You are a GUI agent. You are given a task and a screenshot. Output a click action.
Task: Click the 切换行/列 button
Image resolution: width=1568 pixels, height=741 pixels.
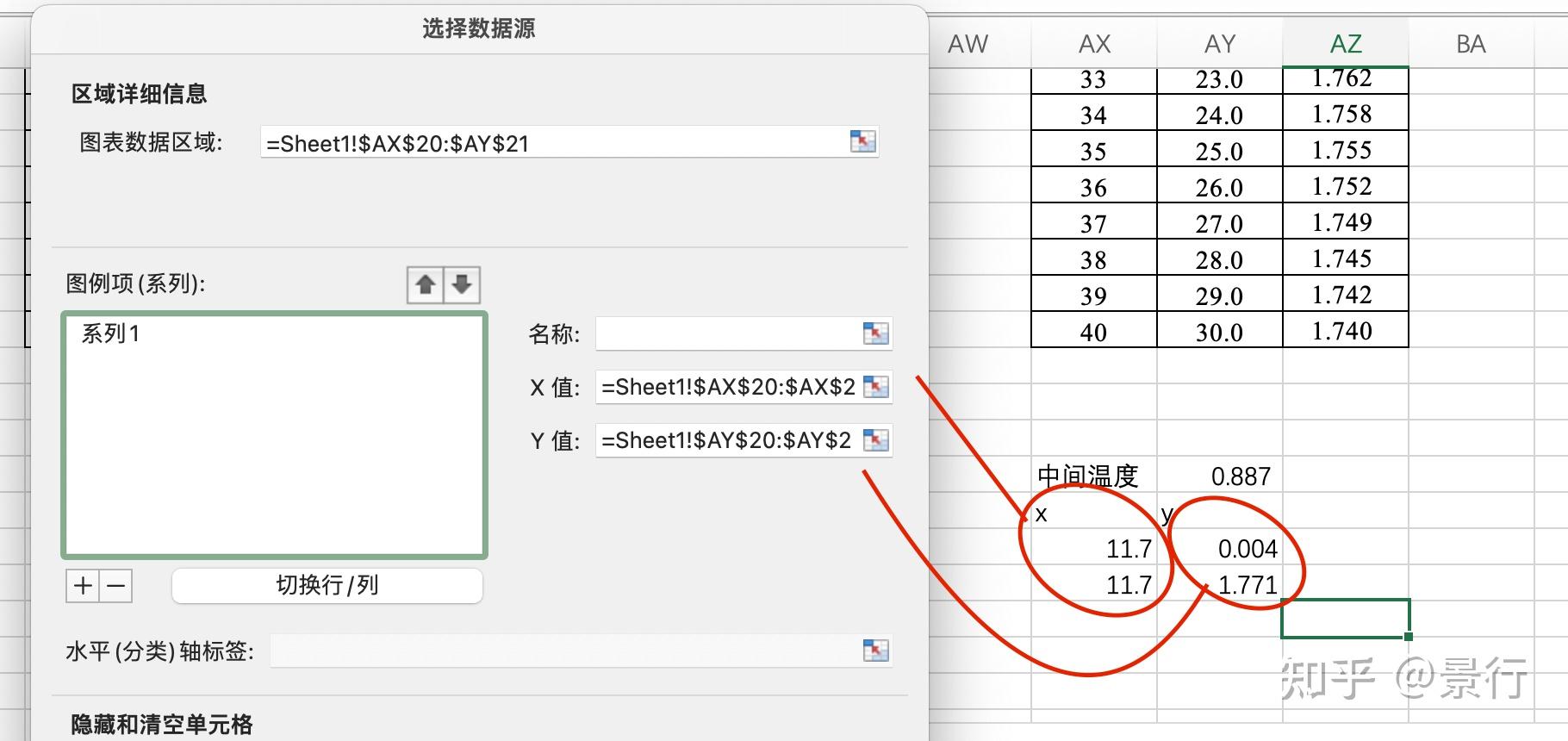327,586
